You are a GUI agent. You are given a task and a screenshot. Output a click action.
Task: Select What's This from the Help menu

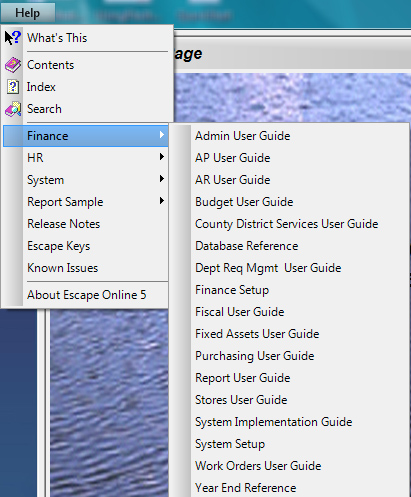click(87, 38)
